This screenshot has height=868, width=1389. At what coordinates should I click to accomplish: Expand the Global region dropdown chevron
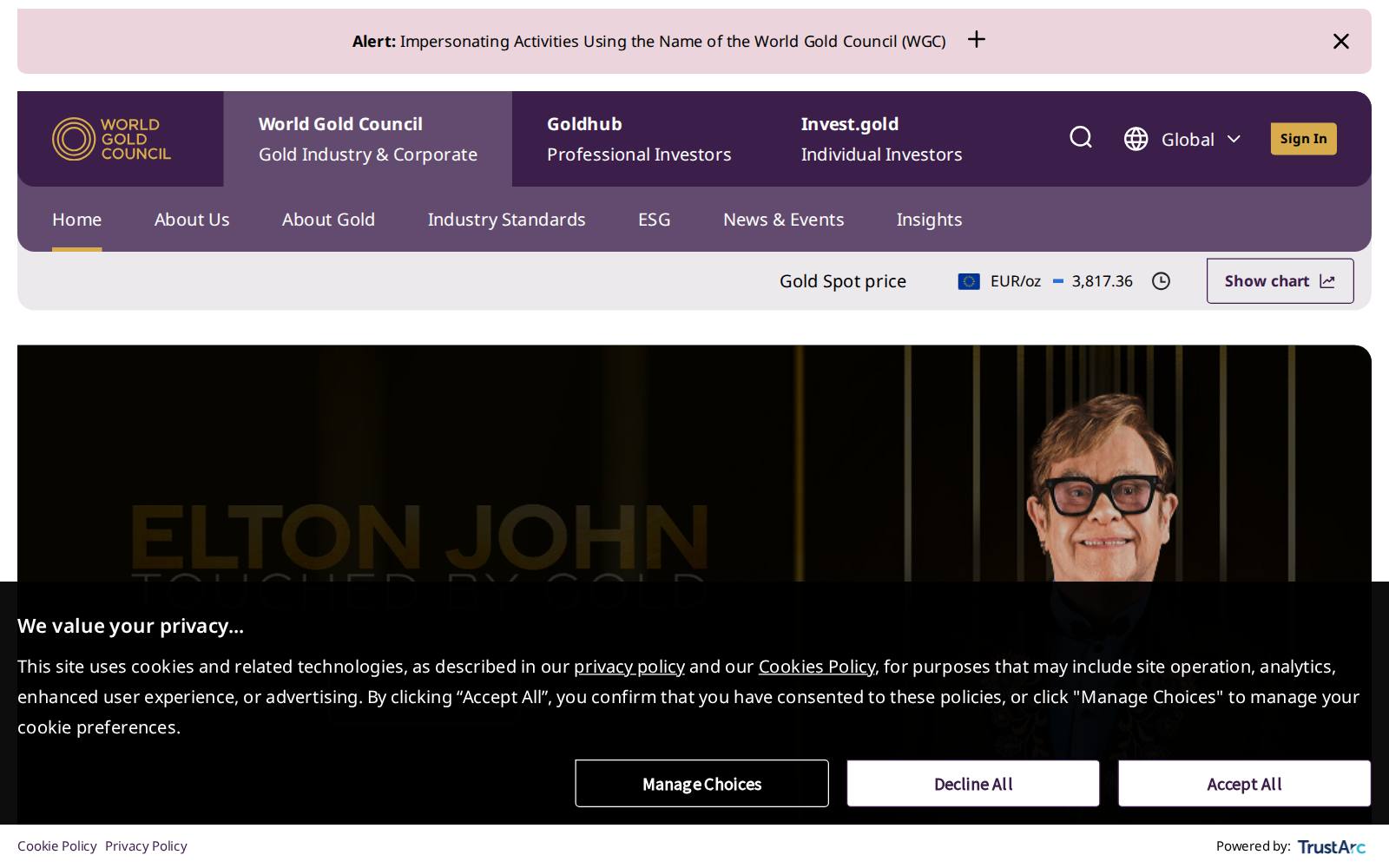(x=1234, y=139)
